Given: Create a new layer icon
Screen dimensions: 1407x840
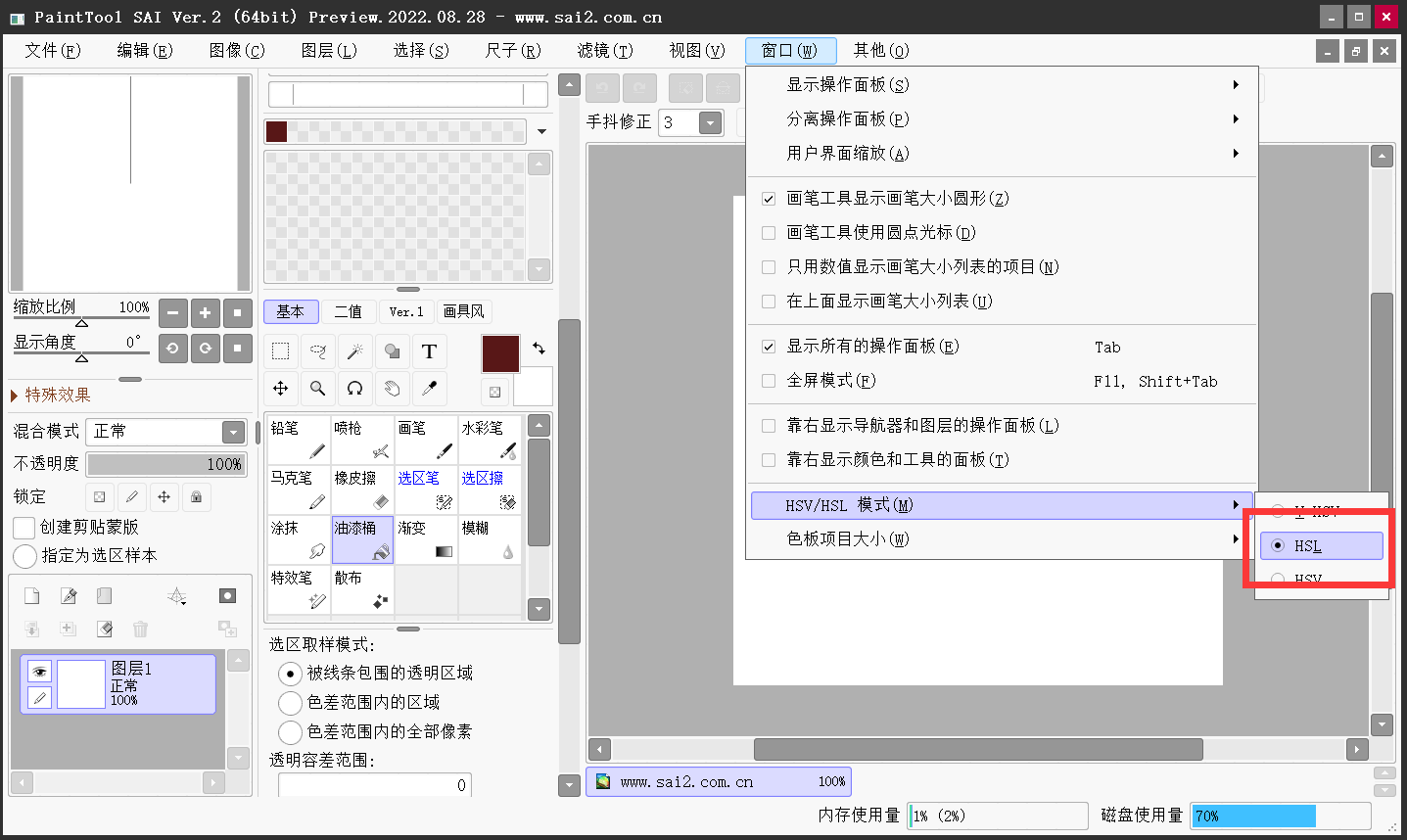Looking at the screenshot, I should click(31, 596).
